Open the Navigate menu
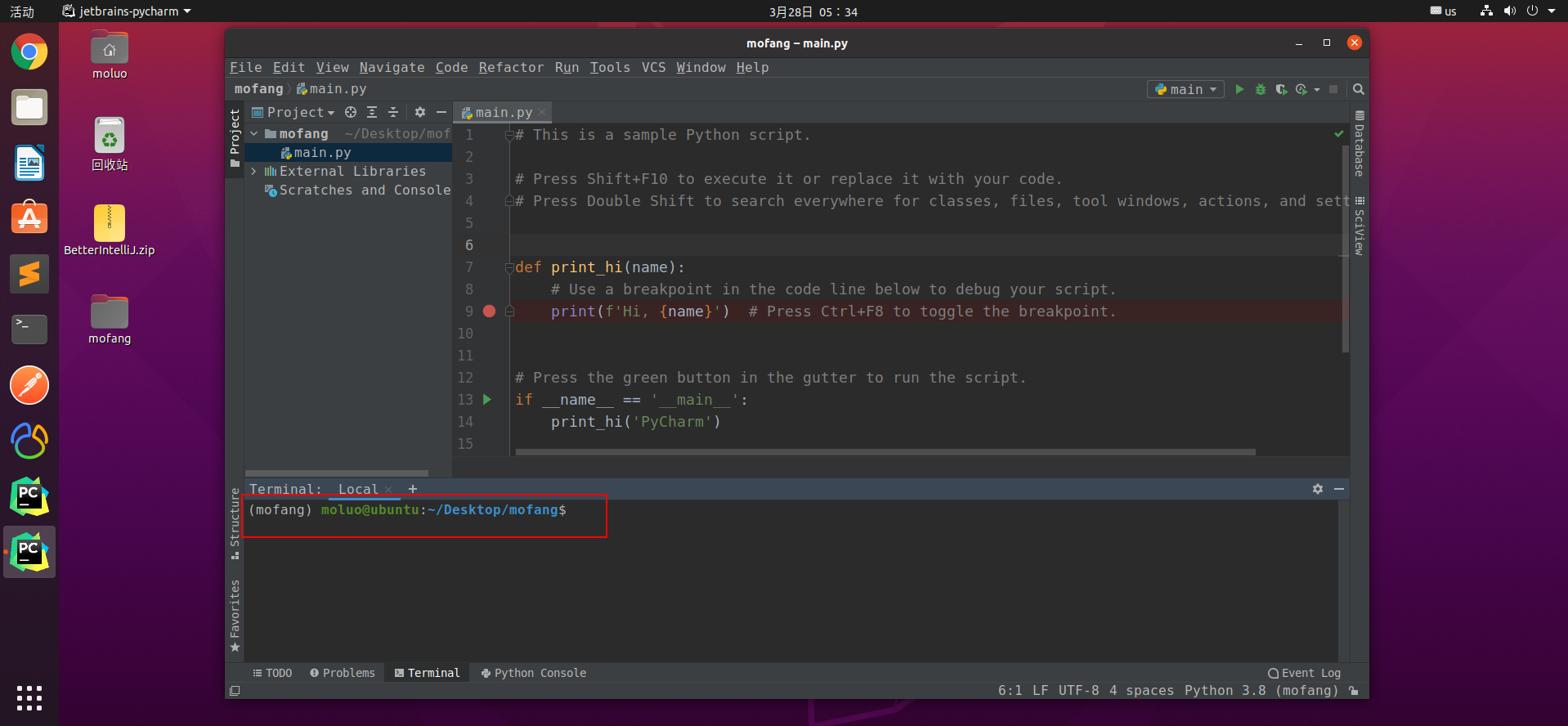 pyautogui.click(x=392, y=67)
